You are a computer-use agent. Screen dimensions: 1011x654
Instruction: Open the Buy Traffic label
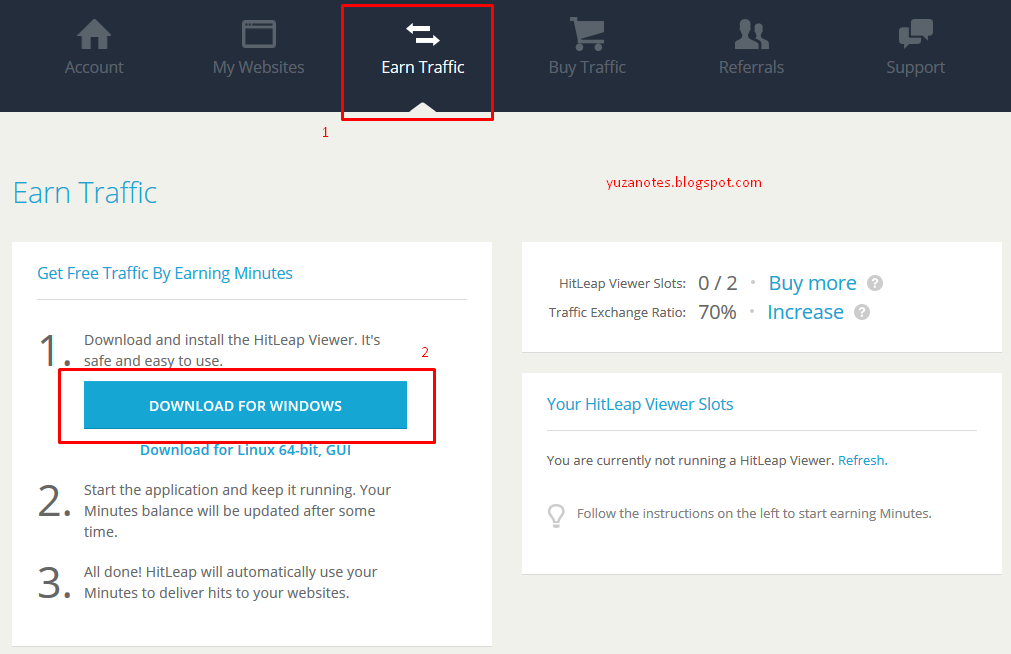click(x=587, y=68)
